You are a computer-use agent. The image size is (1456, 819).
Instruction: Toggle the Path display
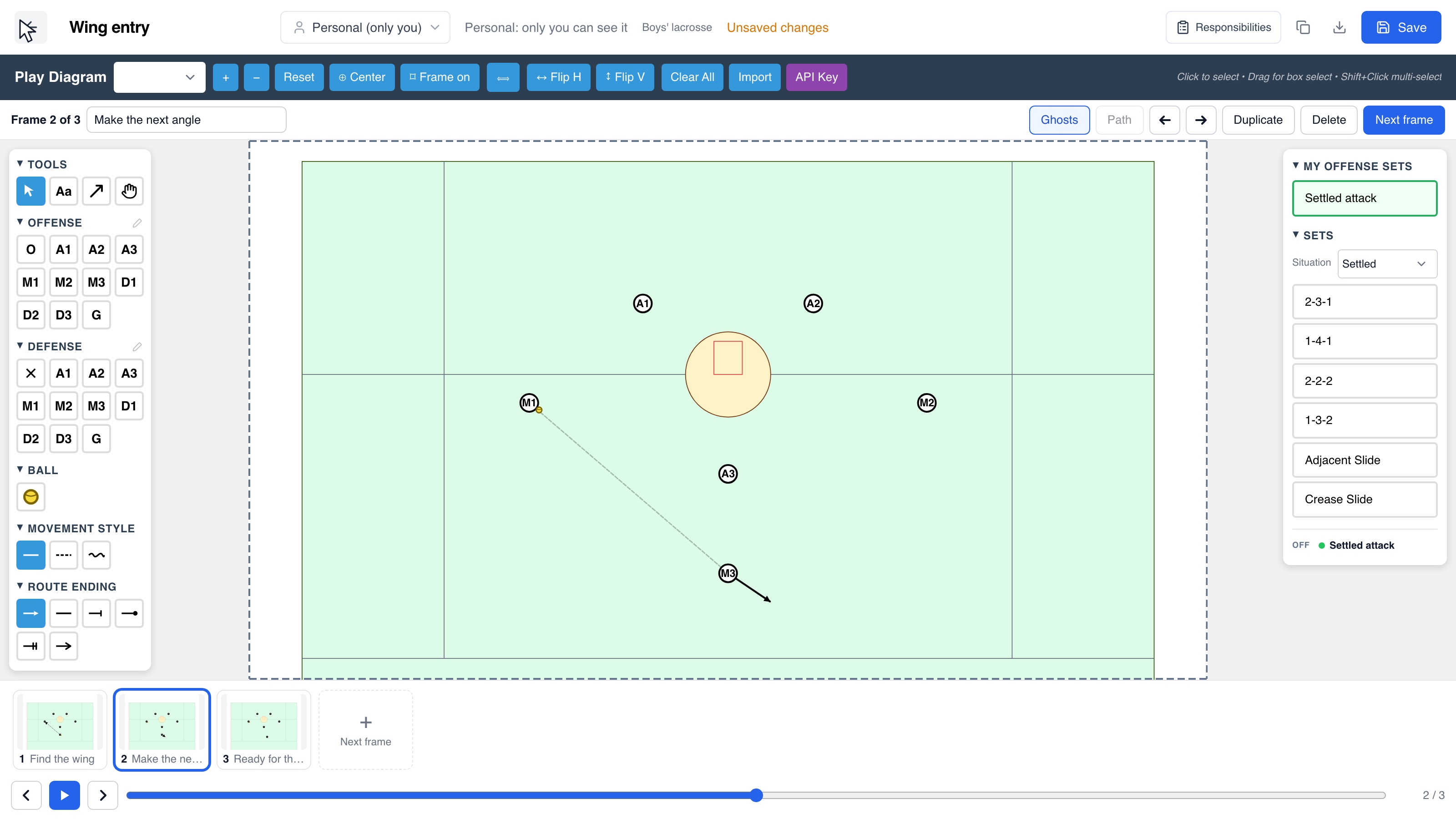[x=1119, y=120]
